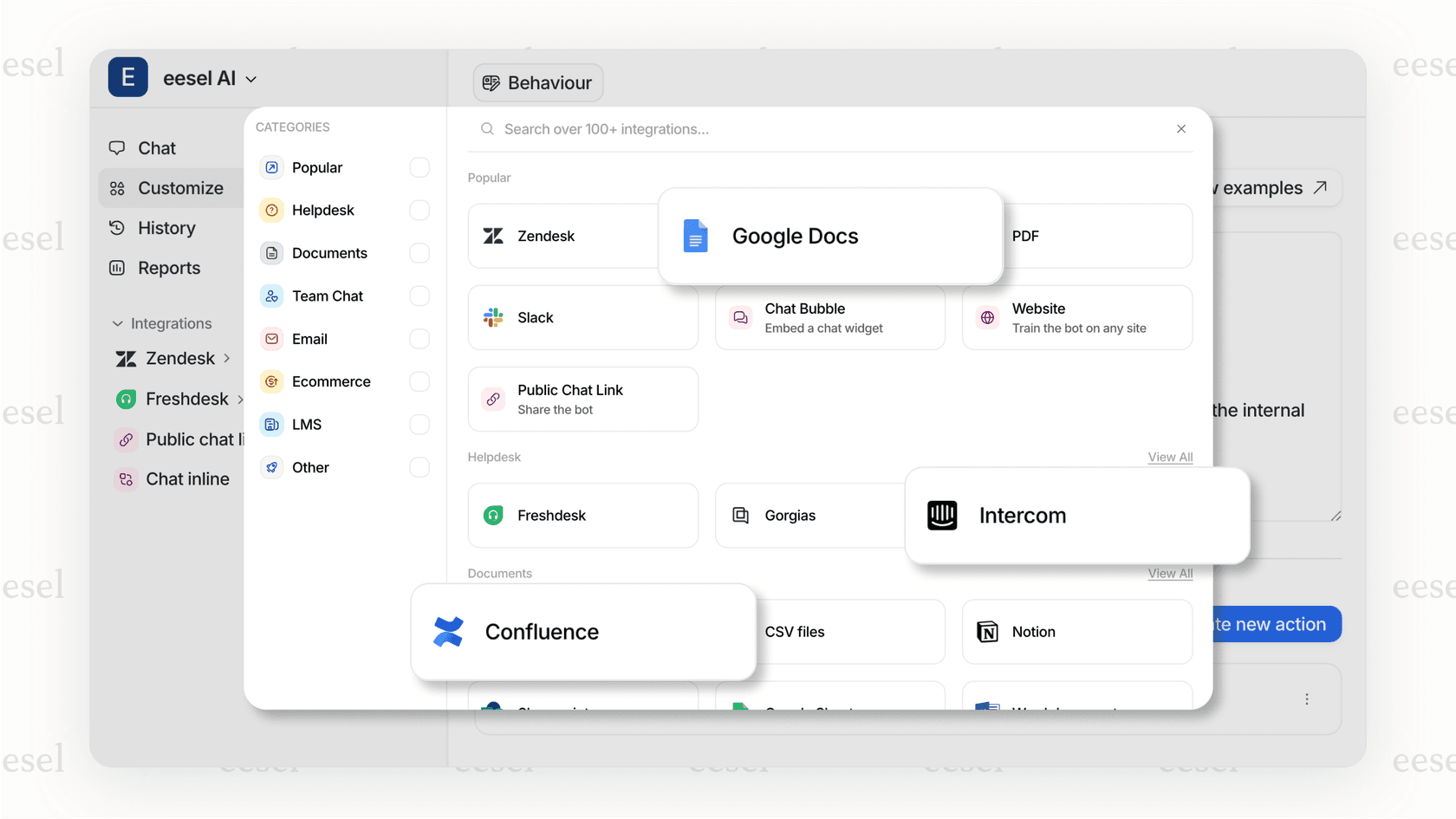This screenshot has height=819, width=1456.
Task: Click the Confluence documents icon
Action: 450,631
